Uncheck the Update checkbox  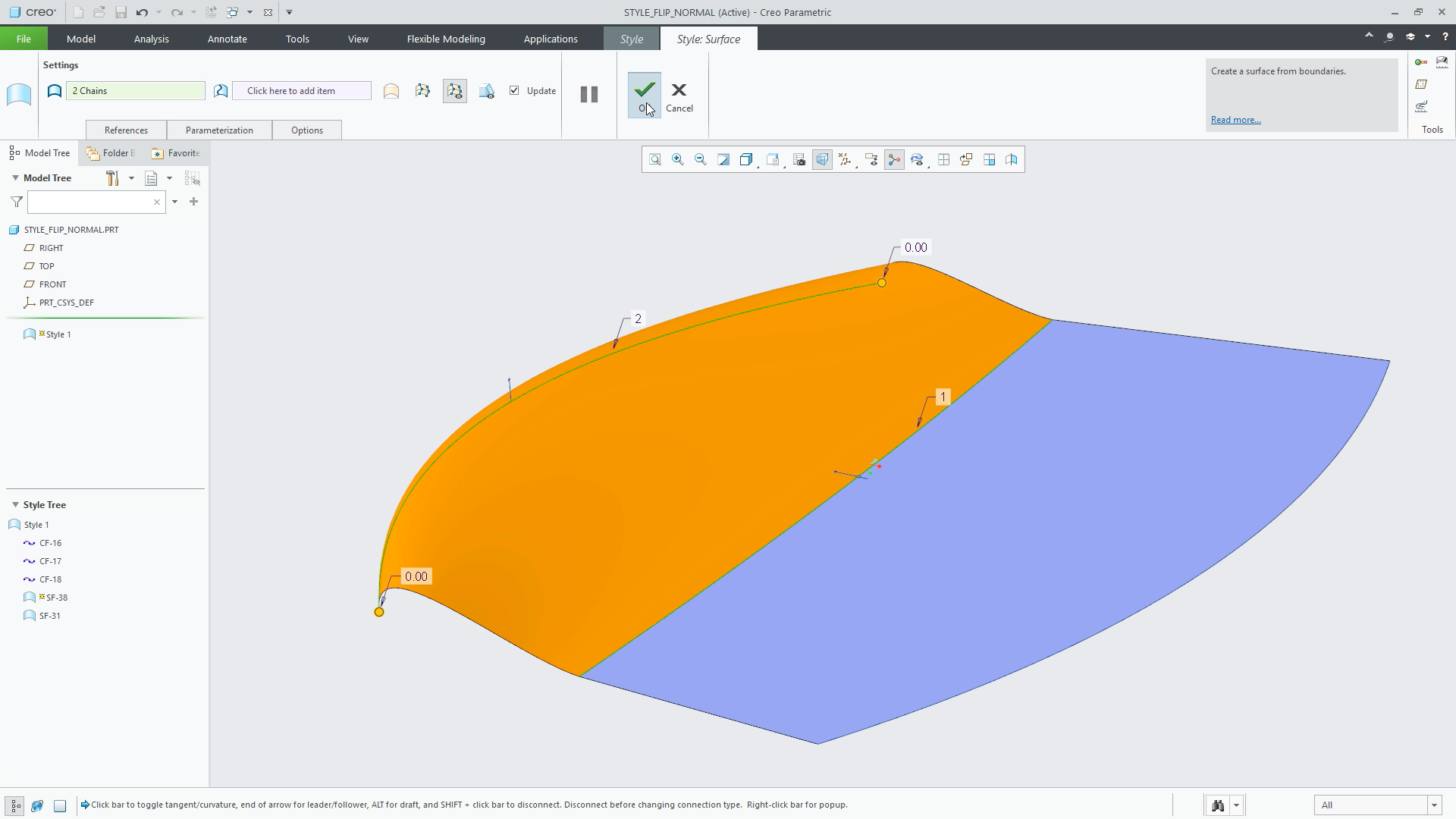pos(514,90)
